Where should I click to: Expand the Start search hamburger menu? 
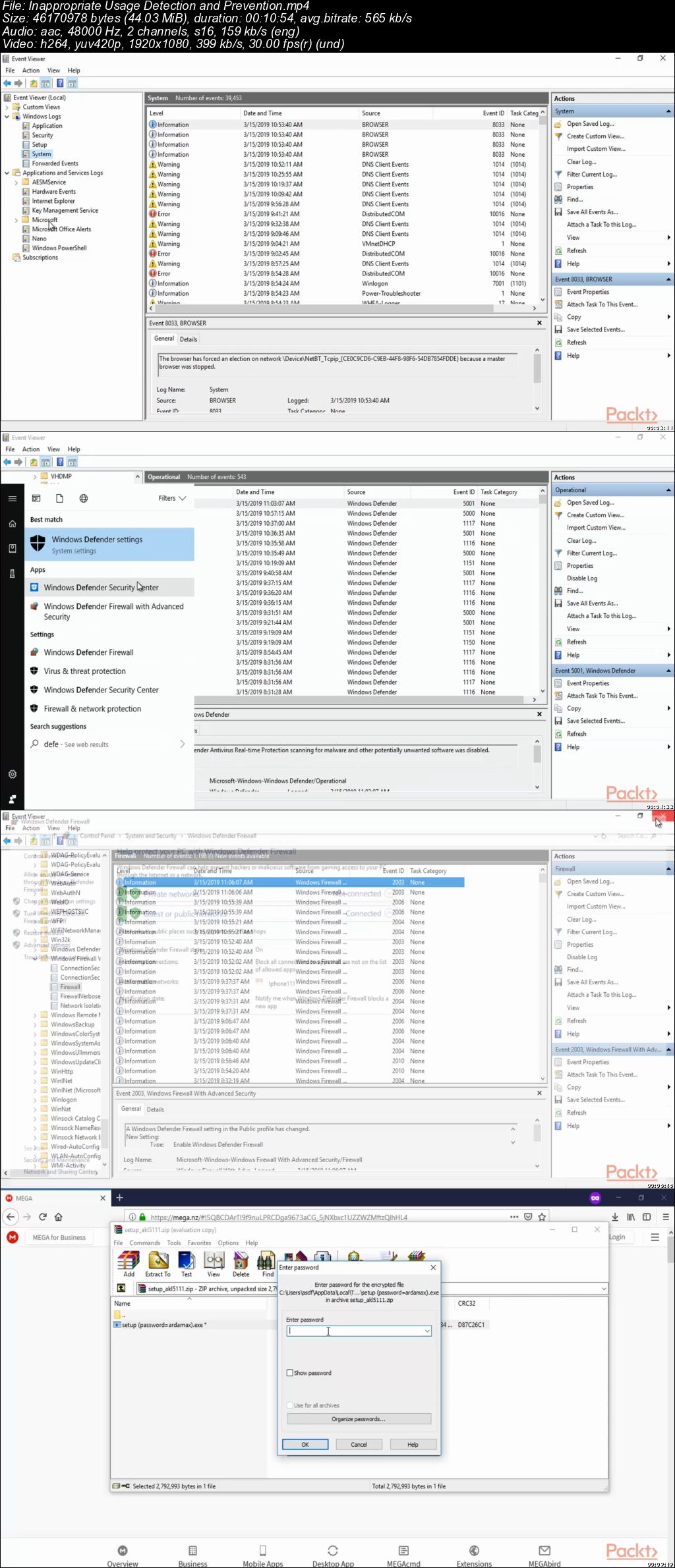coord(12,499)
